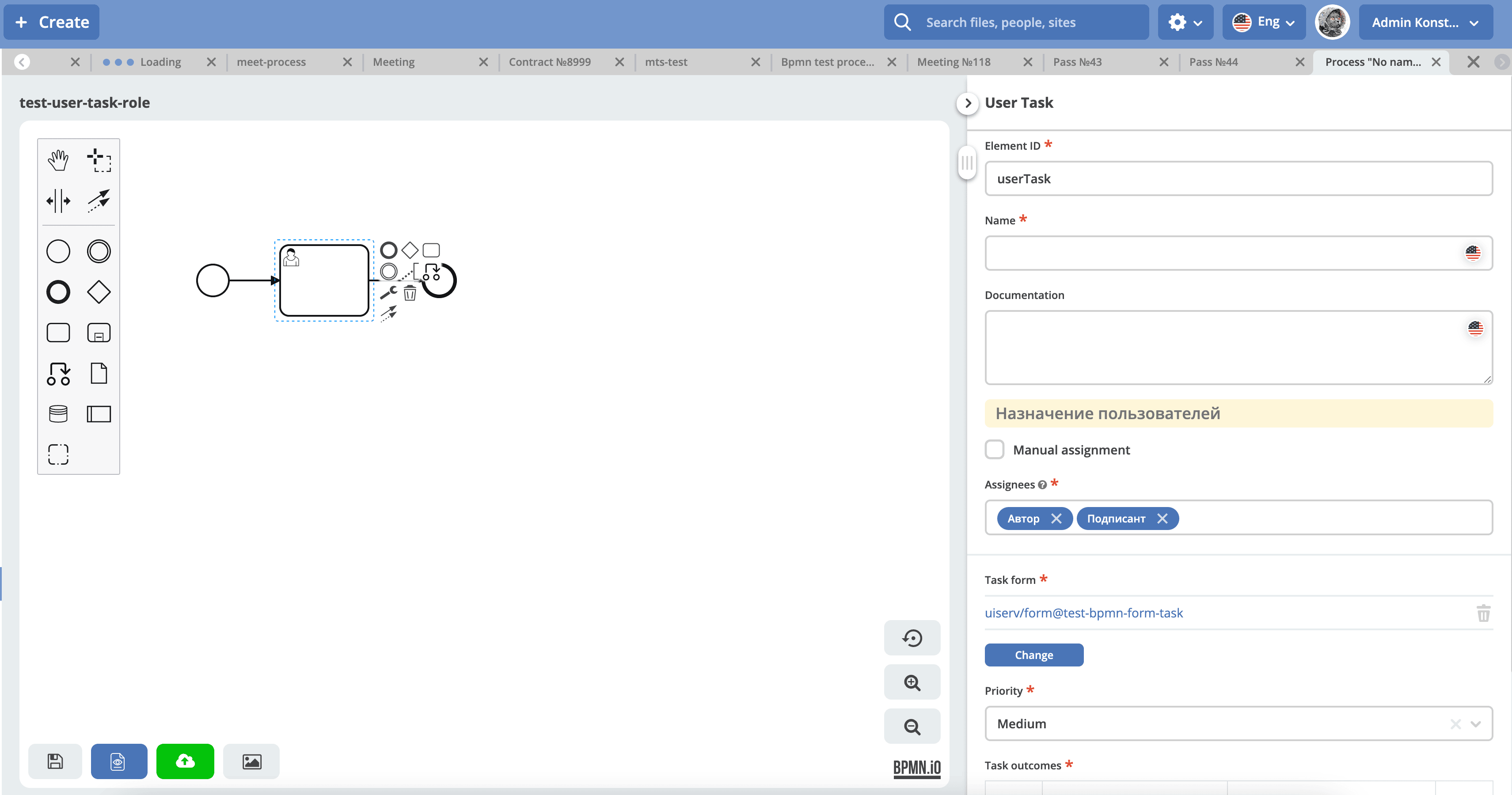Append a gateway from the context pad

tap(410, 250)
